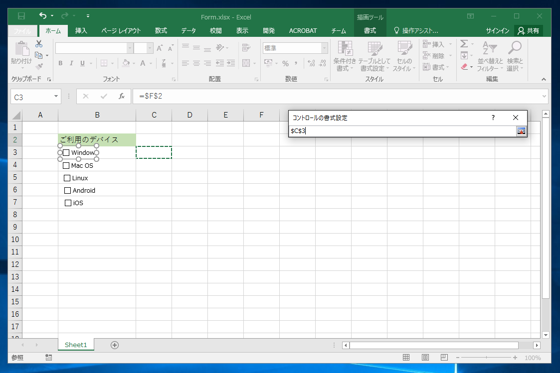Toggle Underline formatting
560x373 pixels.
pos(82,63)
